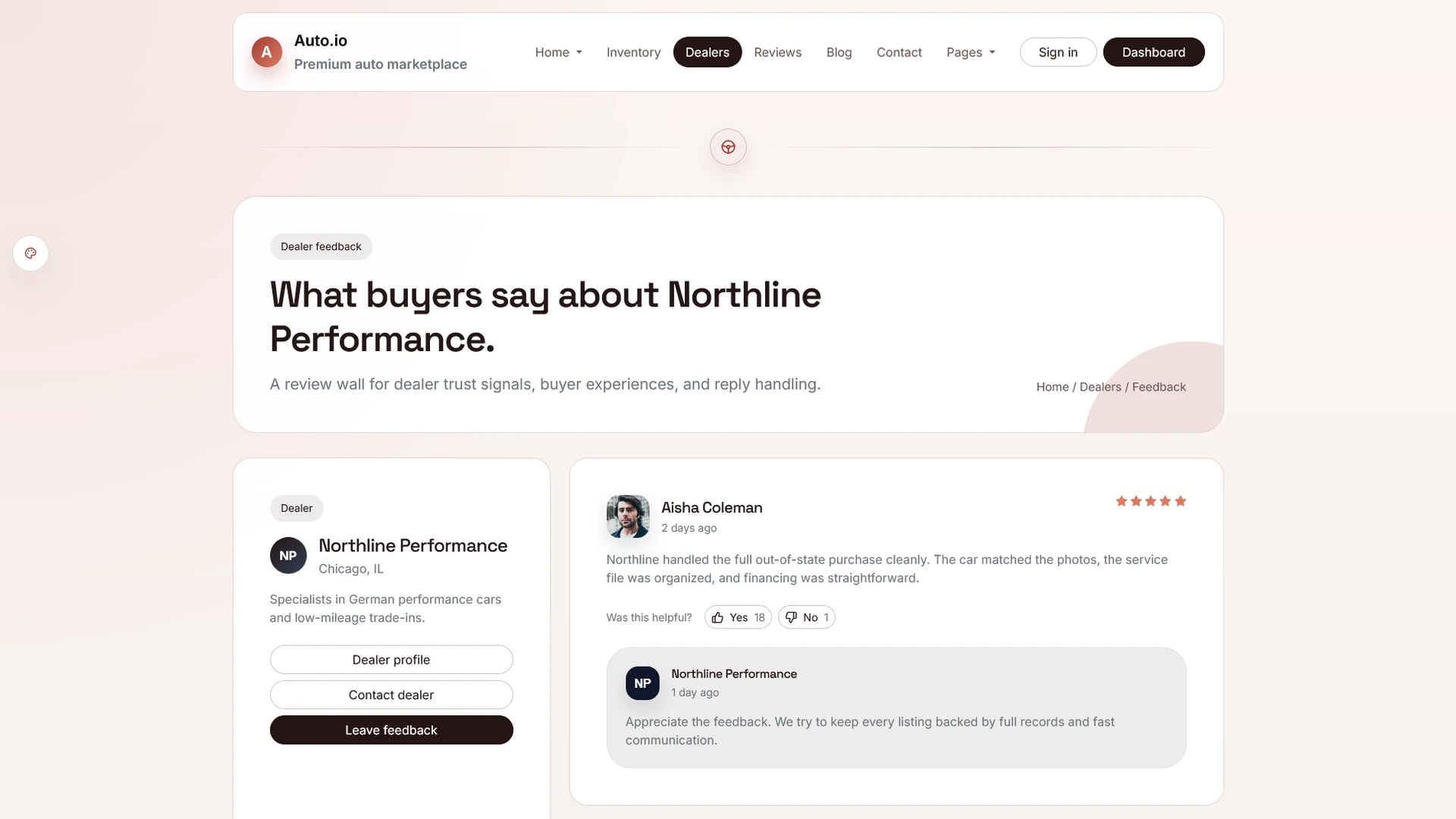
Task: Click the Auto.io brand name
Action: (x=321, y=41)
